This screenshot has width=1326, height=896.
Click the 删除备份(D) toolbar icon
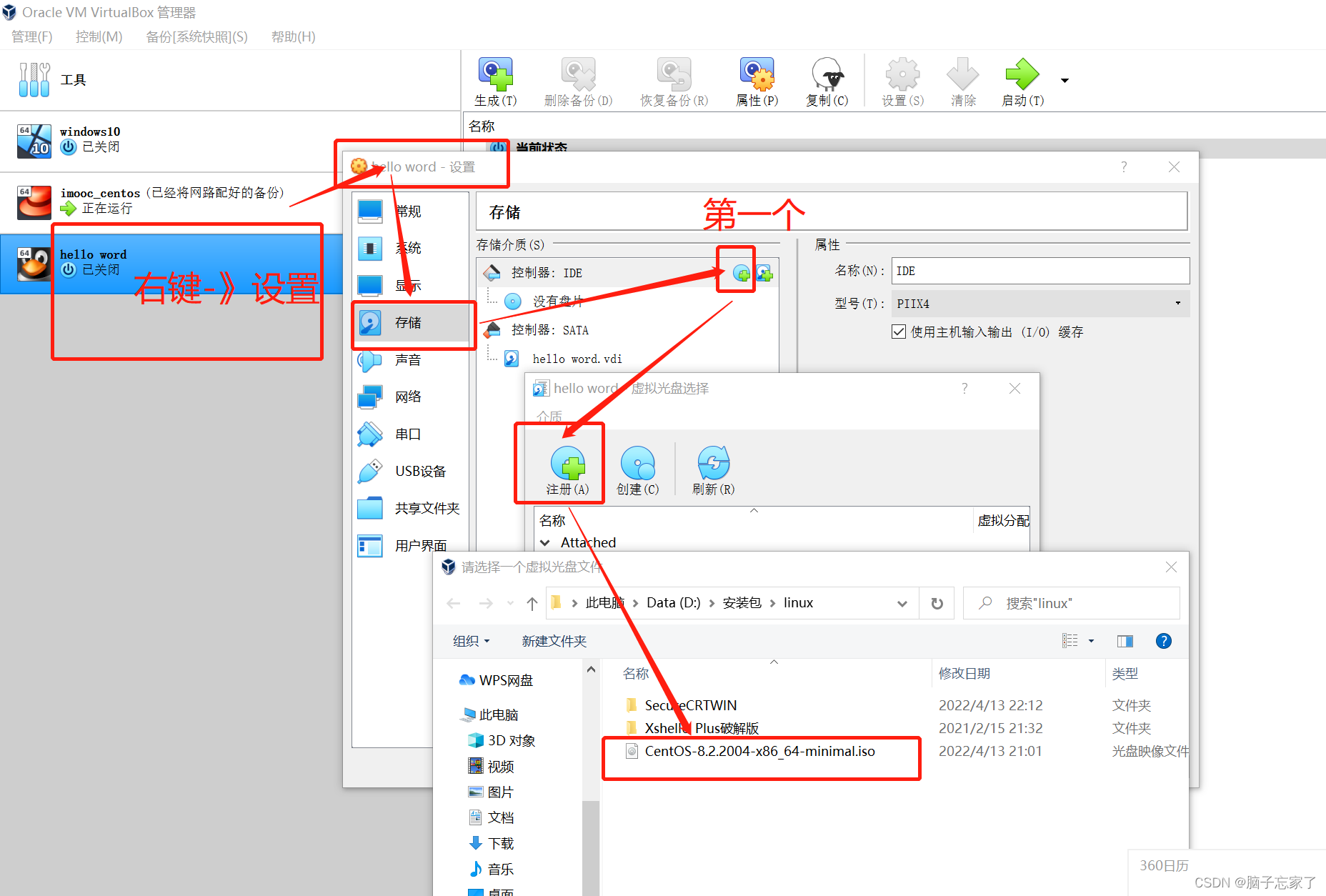(x=578, y=74)
